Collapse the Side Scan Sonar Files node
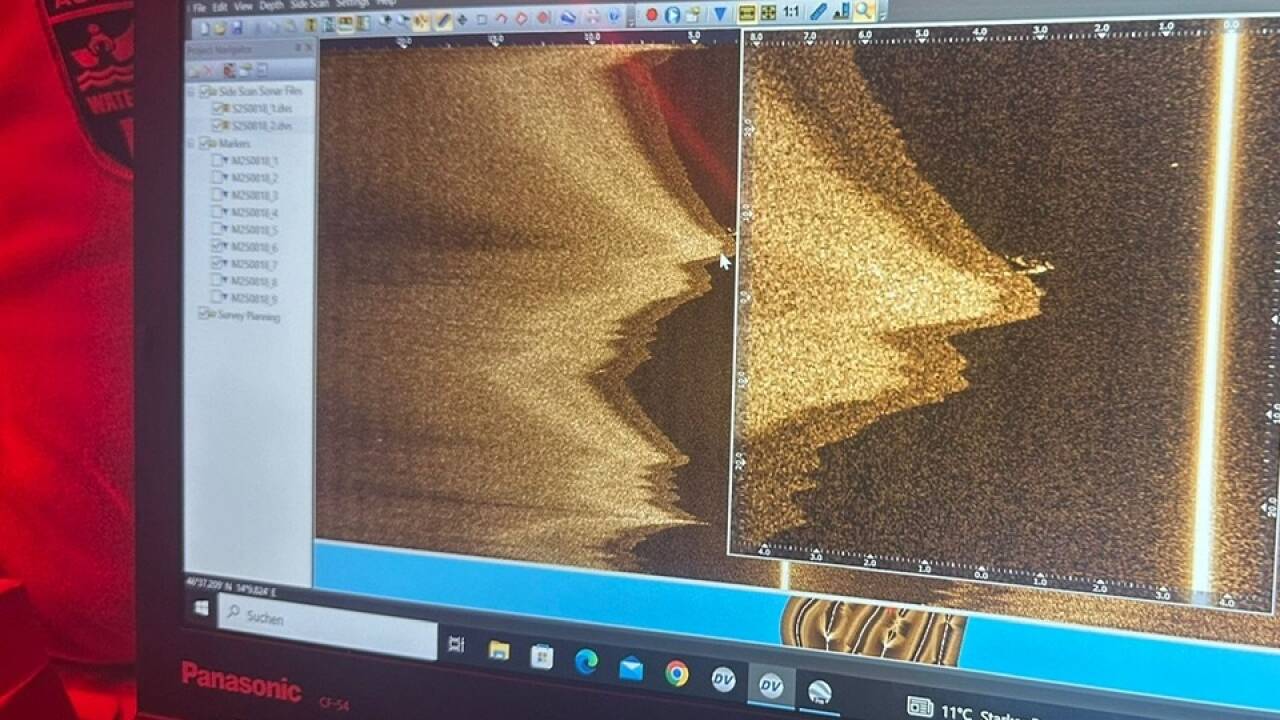The width and height of the screenshot is (1280, 720). pos(192,91)
